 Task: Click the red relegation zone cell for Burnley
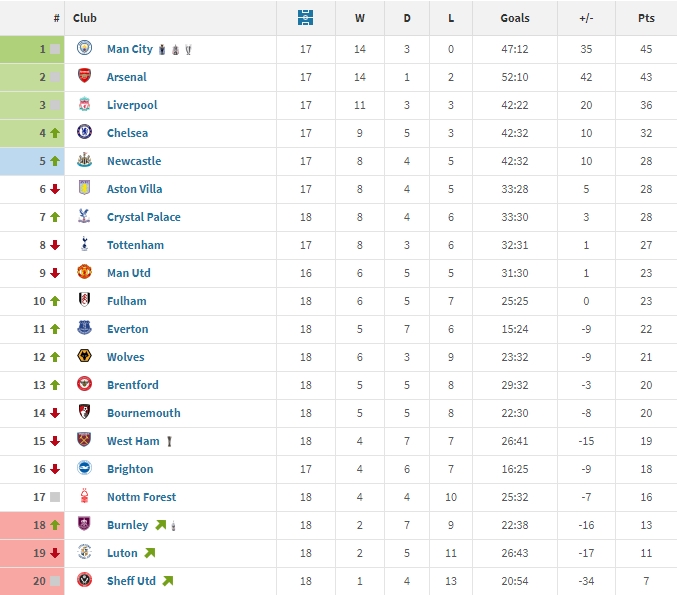pos(32,525)
